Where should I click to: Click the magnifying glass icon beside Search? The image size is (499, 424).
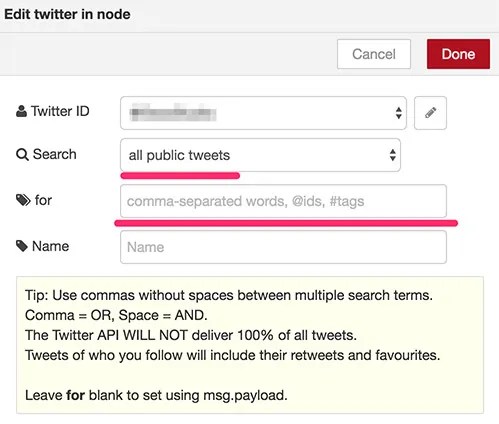[22, 155]
